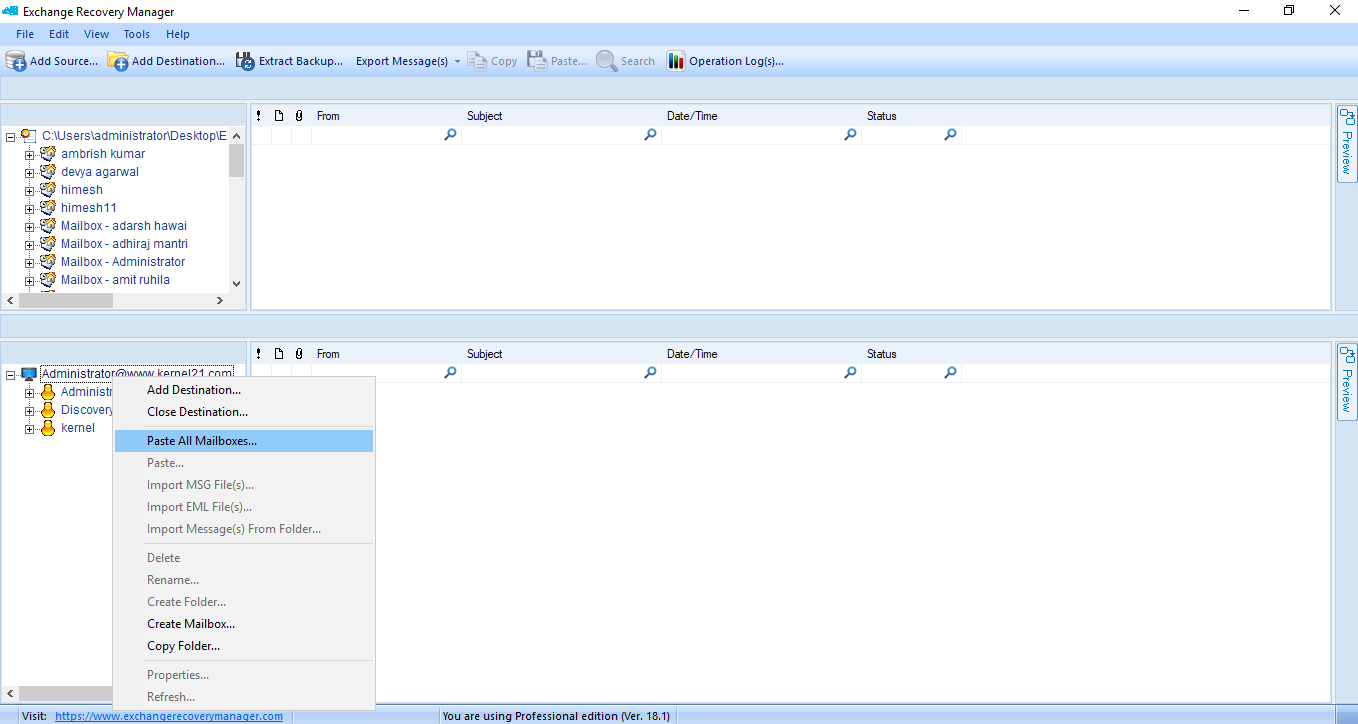Click the source tree scroll down arrow
Screen dimensions: 1358x724
pyautogui.click(x=236, y=283)
